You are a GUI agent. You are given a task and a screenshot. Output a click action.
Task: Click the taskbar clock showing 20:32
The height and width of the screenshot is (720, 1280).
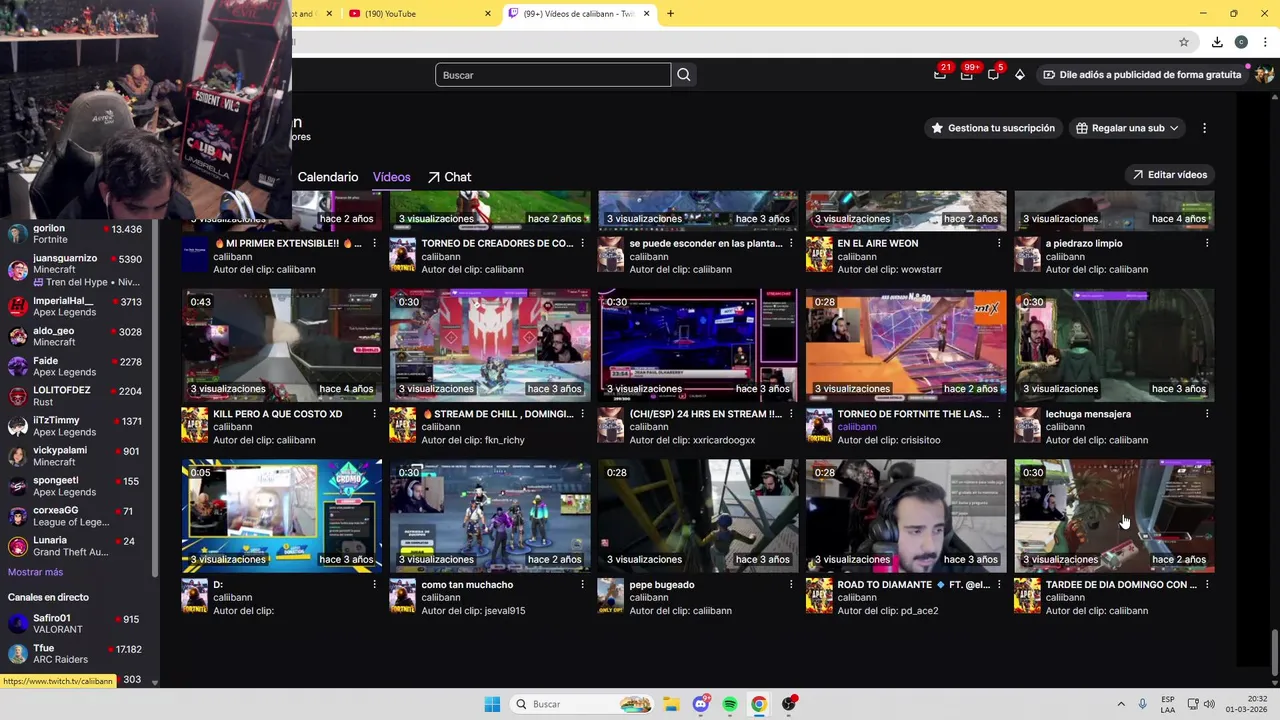(x=1248, y=704)
